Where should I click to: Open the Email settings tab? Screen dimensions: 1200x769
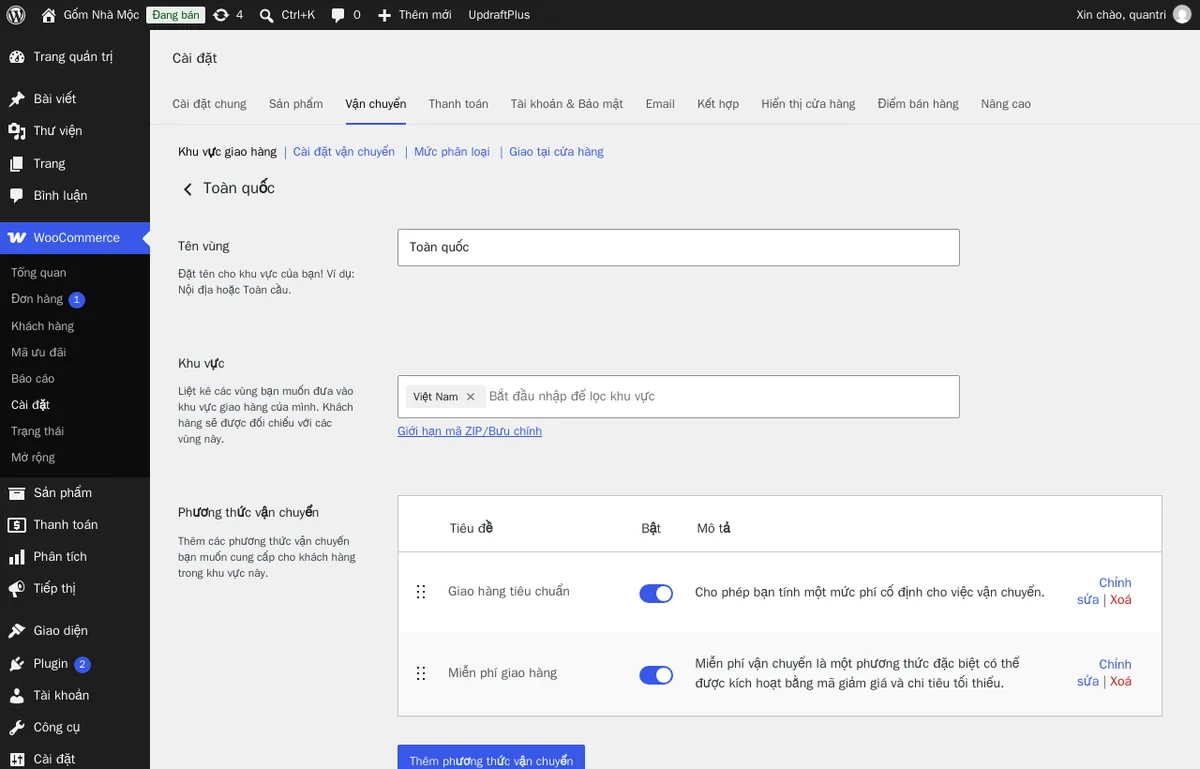(660, 104)
